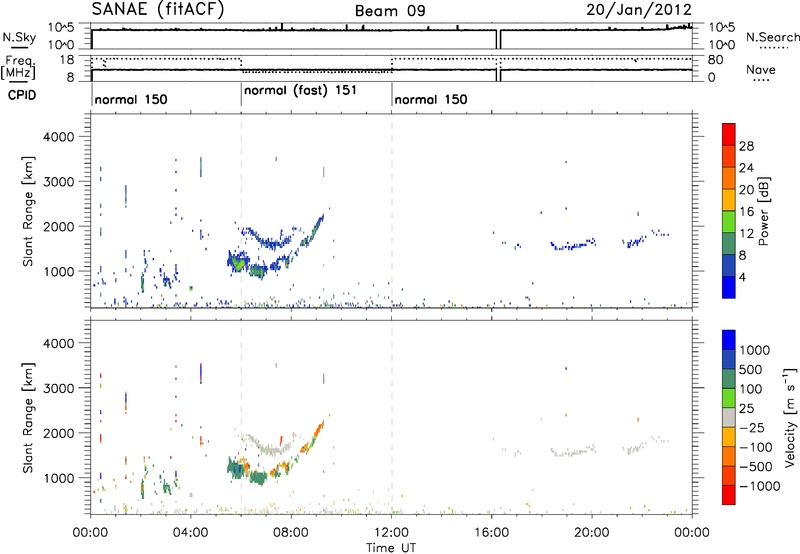Select the grey -25 to 25 velocity swatch
The height and width of the screenshot is (554, 800).
tap(729, 417)
